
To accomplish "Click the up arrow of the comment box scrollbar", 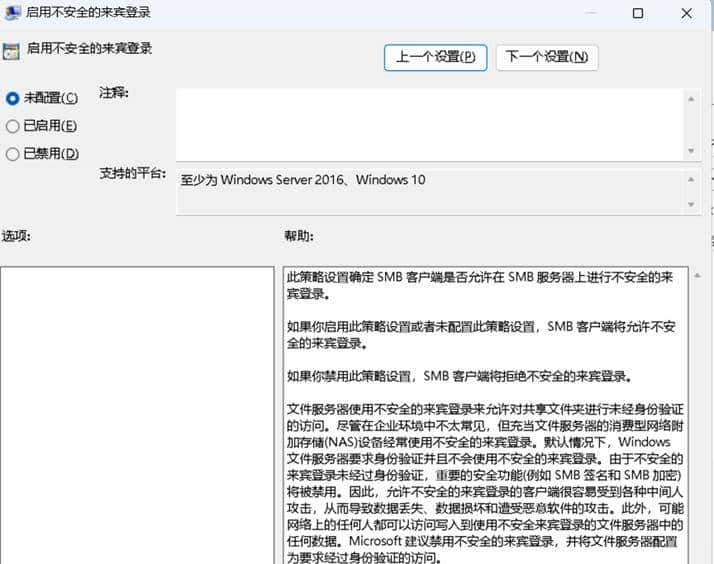I will coord(691,99).
